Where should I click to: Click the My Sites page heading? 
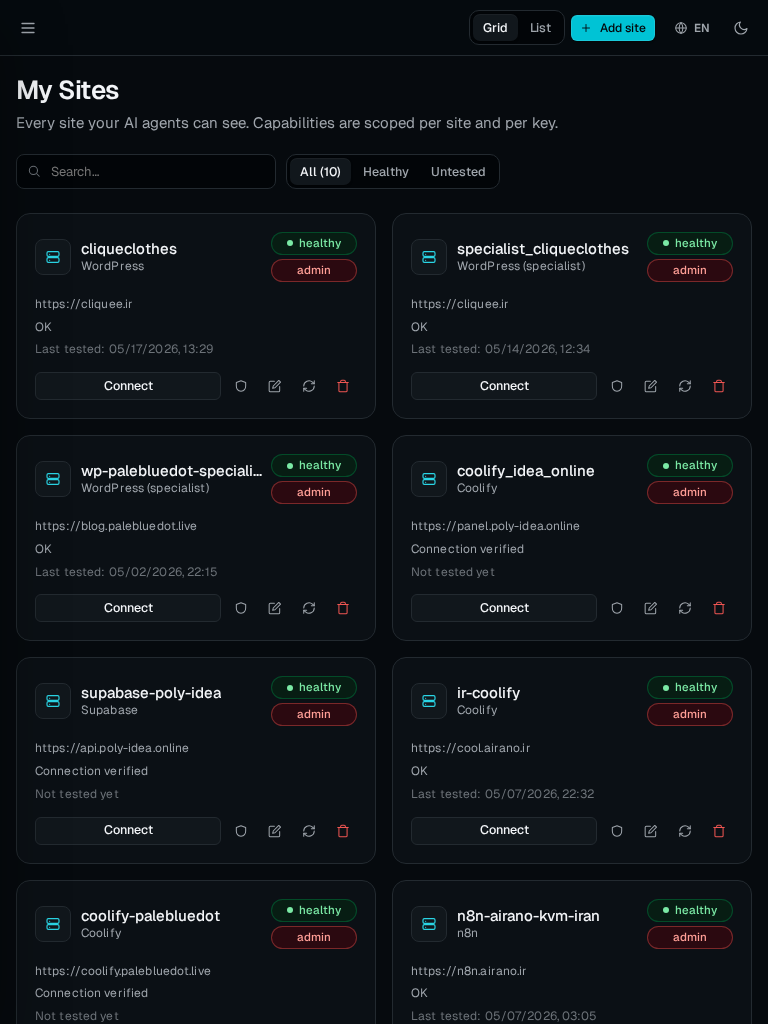tap(67, 90)
